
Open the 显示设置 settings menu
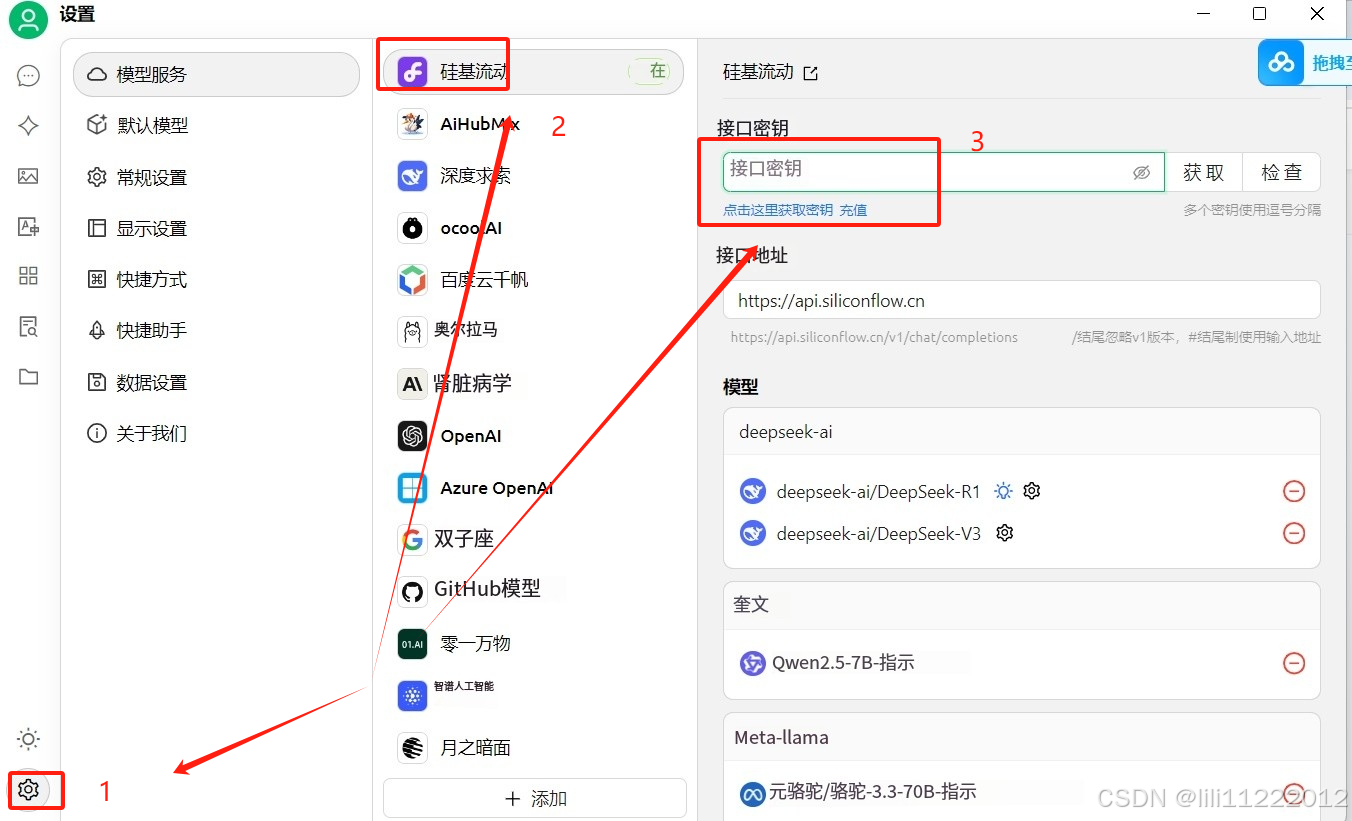[216, 228]
